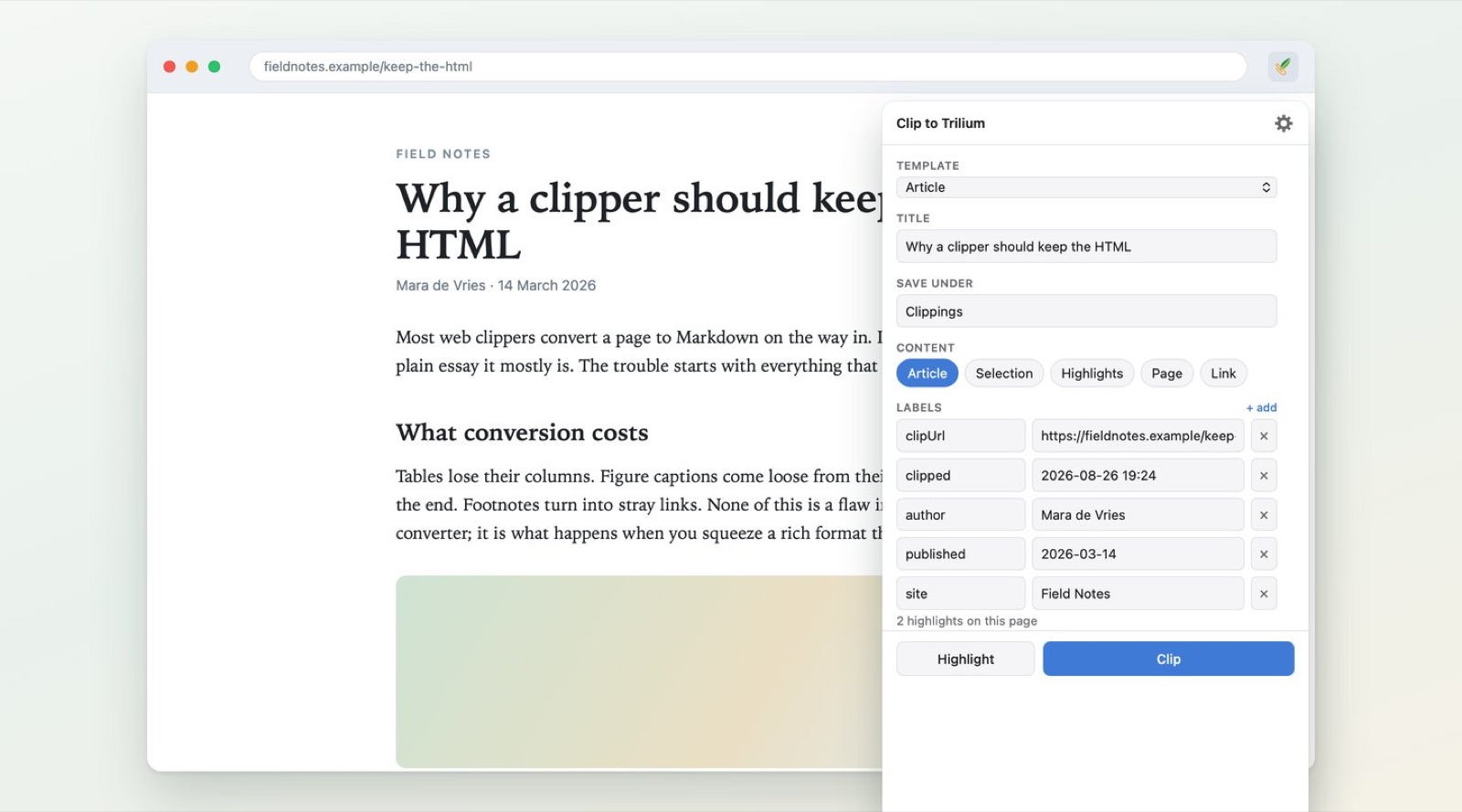Image resolution: width=1462 pixels, height=812 pixels.
Task: Click the clipped label name field
Action: point(960,476)
